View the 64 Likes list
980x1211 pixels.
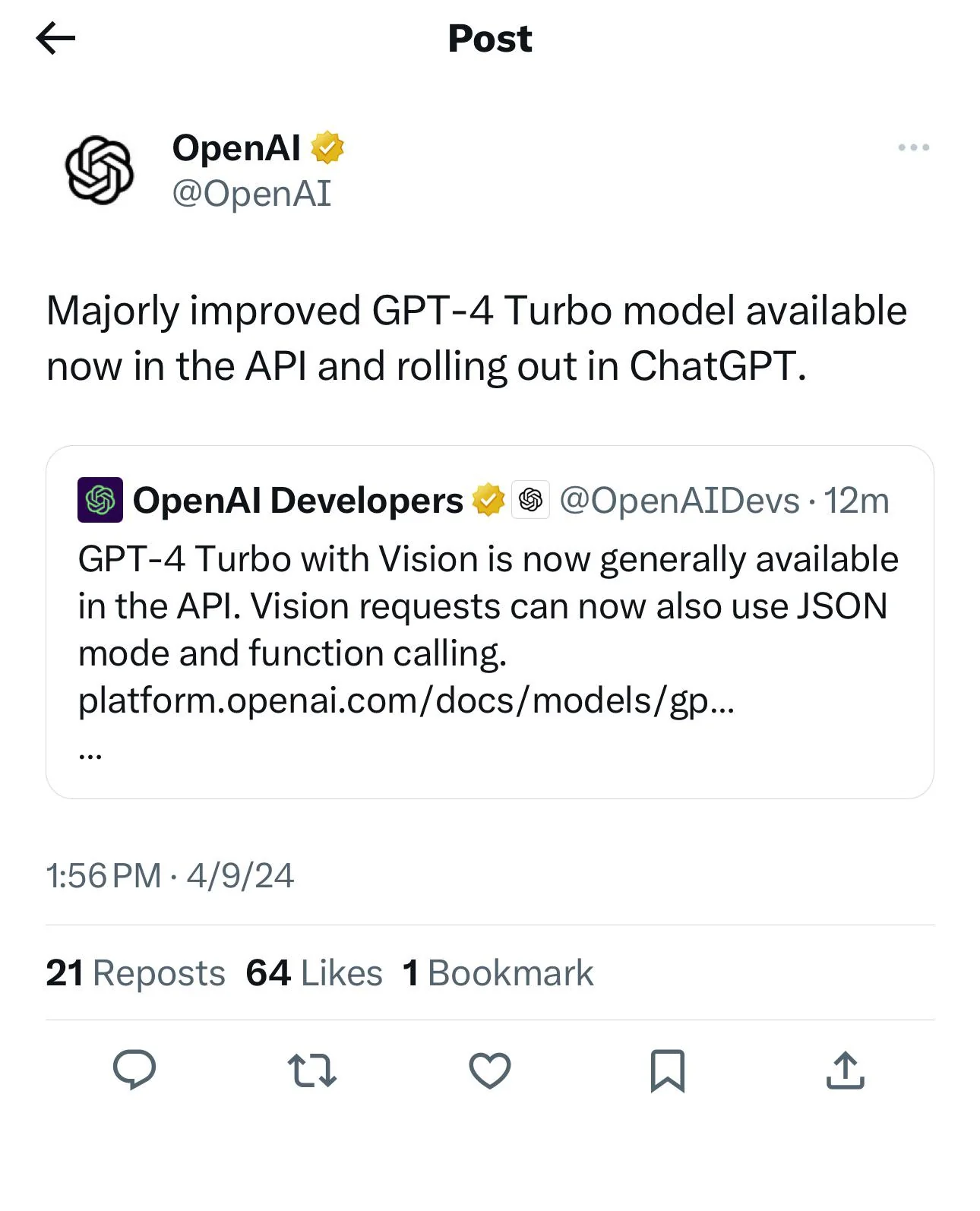(x=314, y=973)
